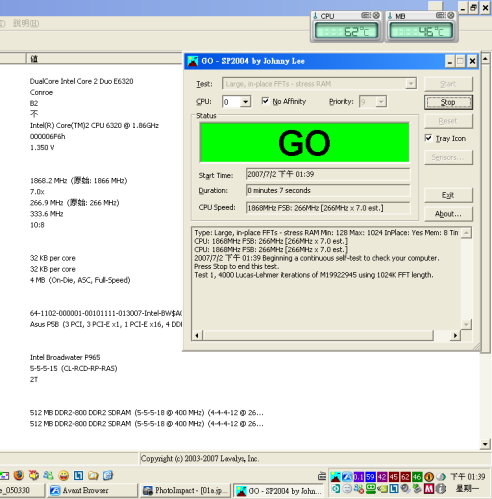This screenshot has width=492, height=499.
Task: Click the blue e icon in quick launch
Action: [108, 475]
